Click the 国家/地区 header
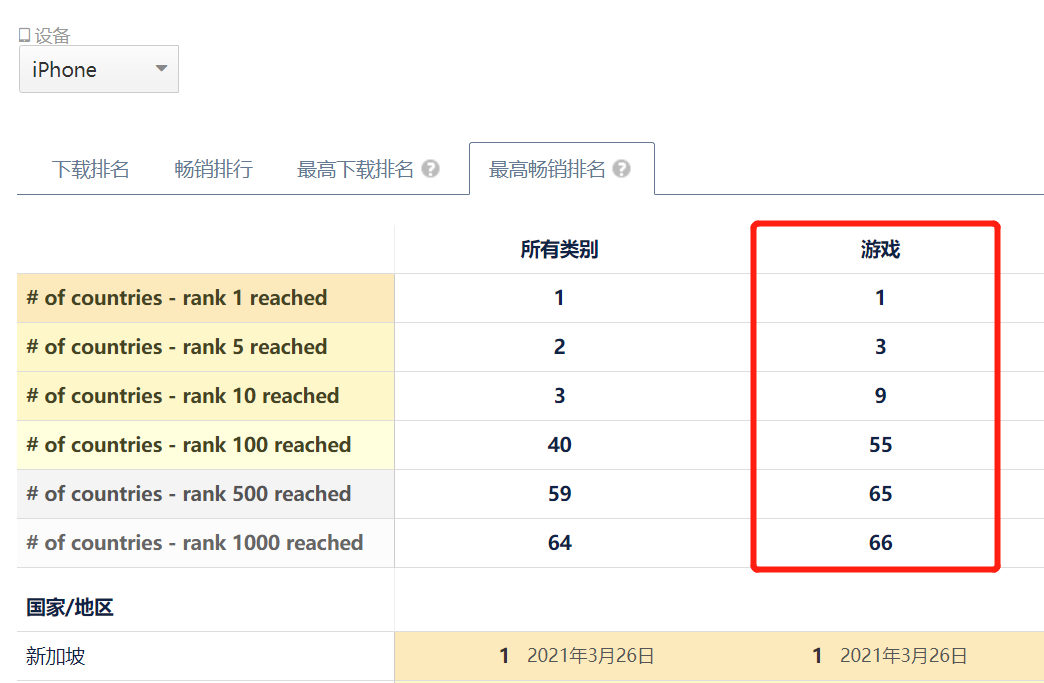The image size is (1044, 683). coord(70,607)
